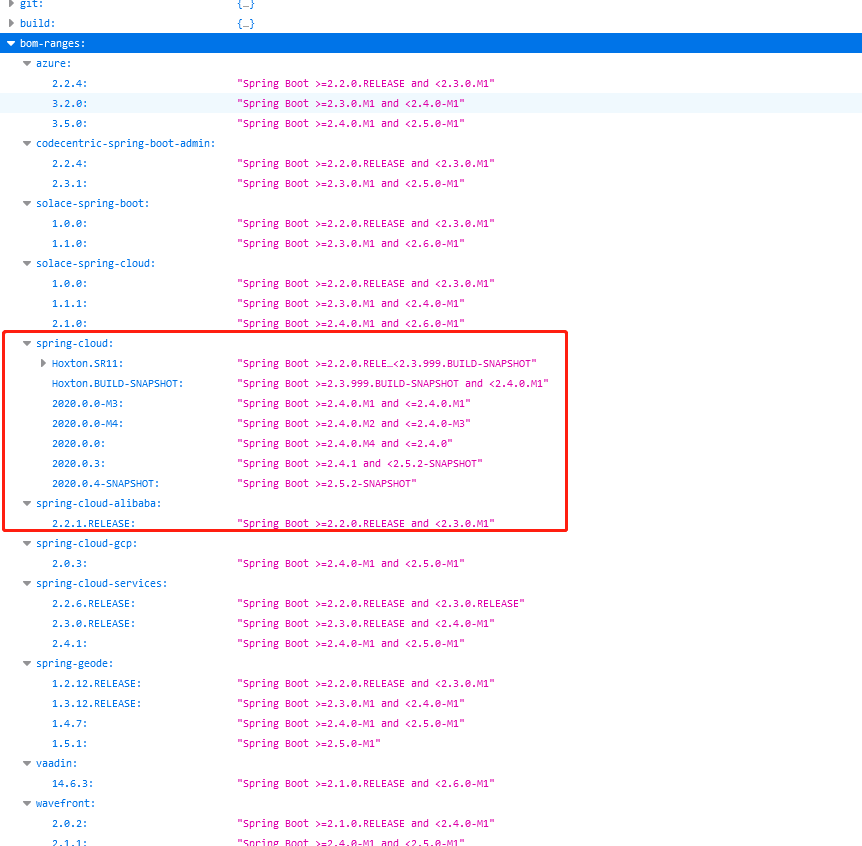Select the azure 3.5.0 key
862x846 pixels.
69,124
